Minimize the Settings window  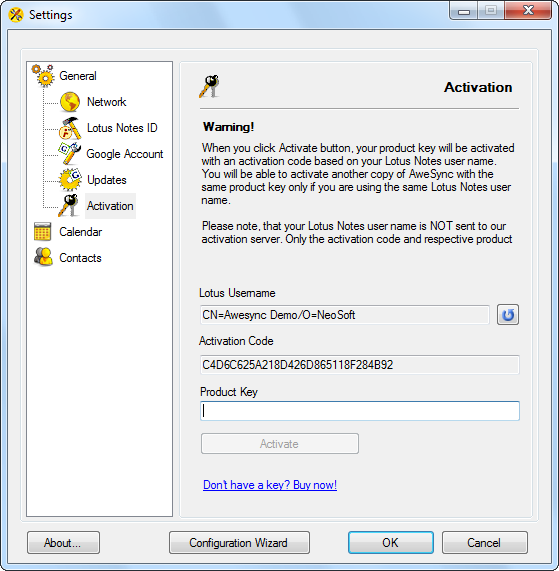(x=463, y=11)
